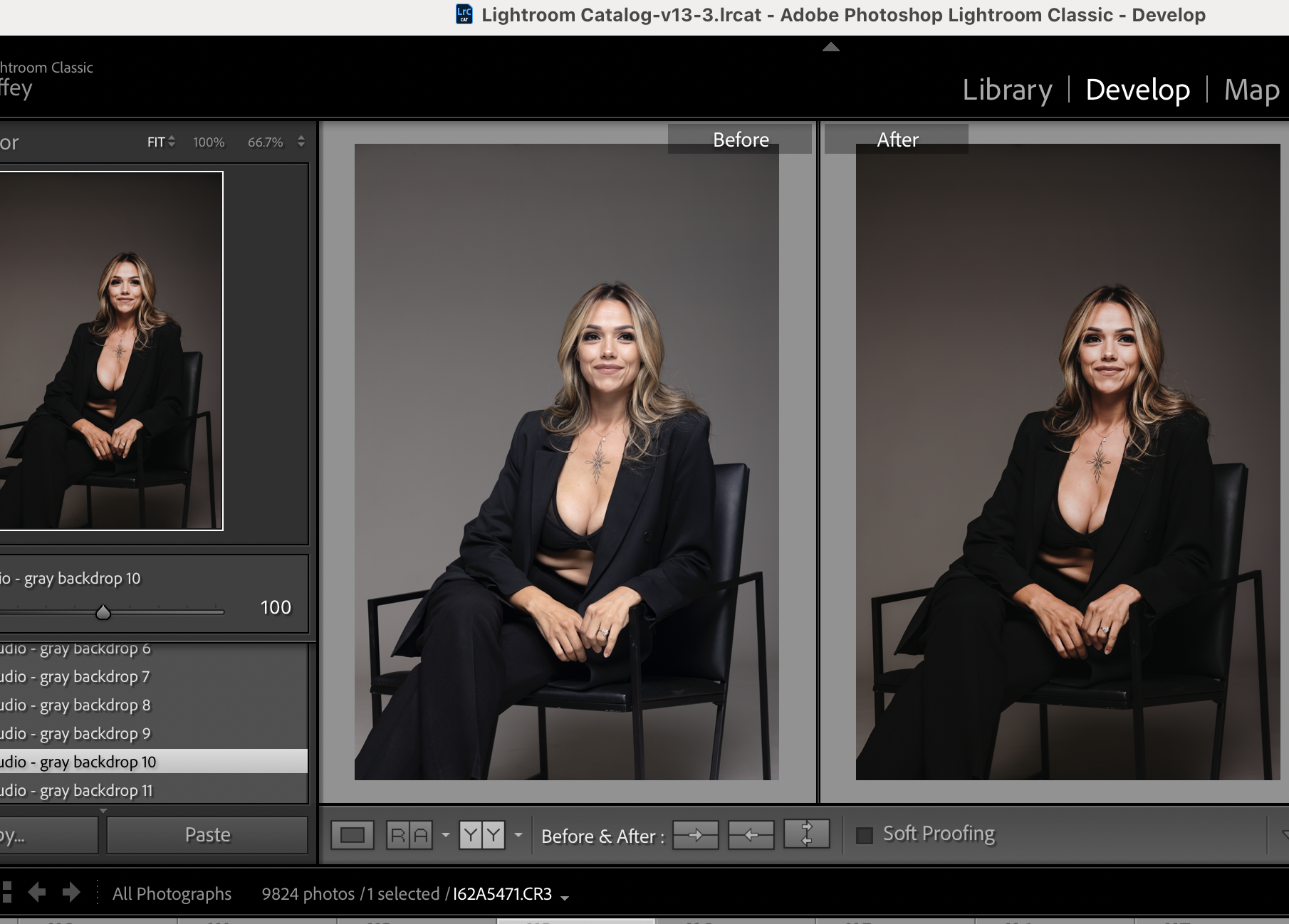Set navigator zoom to FIT

(x=156, y=142)
